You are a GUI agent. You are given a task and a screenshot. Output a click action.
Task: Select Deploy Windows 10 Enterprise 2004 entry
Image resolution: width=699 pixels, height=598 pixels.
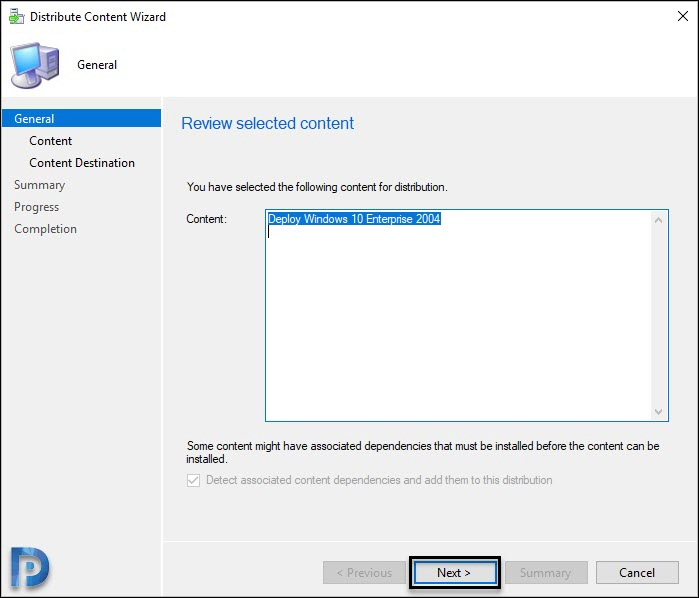[x=354, y=219]
